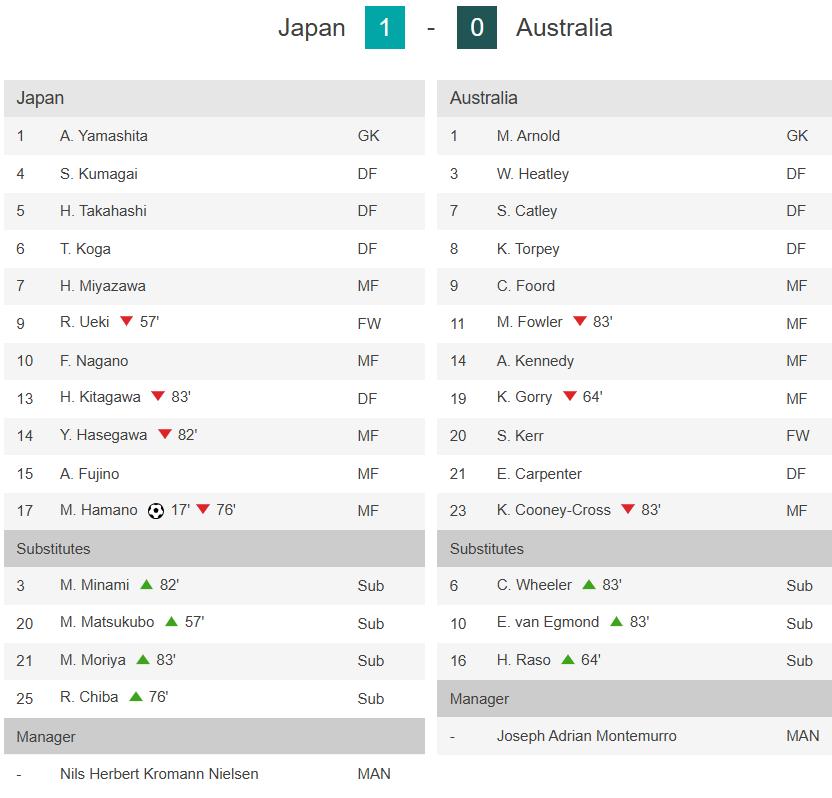Click green arrow beside R. Chiba
The height and width of the screenshot is (798, 832).
(x=135, y=696)
